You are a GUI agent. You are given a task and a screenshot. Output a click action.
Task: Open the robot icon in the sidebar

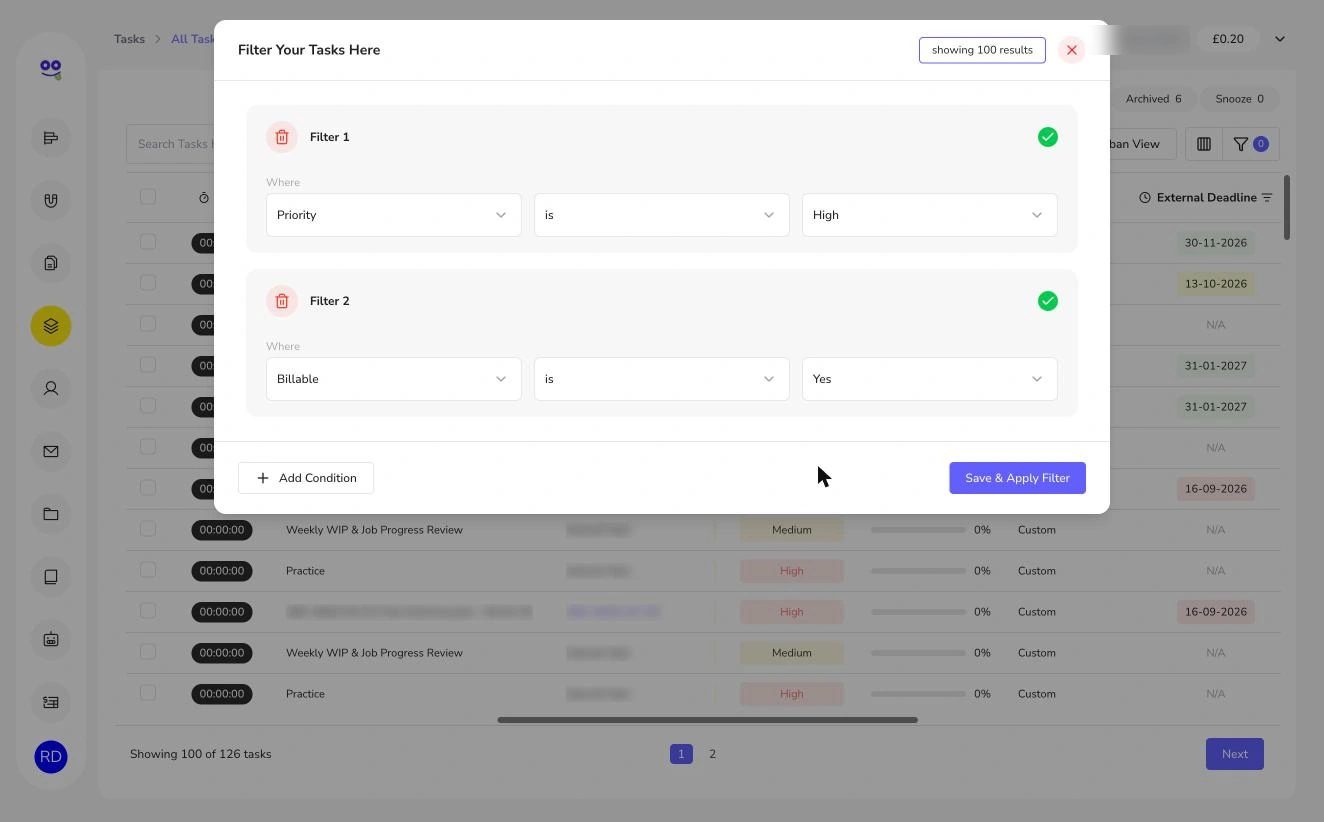pyautogui.click(x=51, y=639)
